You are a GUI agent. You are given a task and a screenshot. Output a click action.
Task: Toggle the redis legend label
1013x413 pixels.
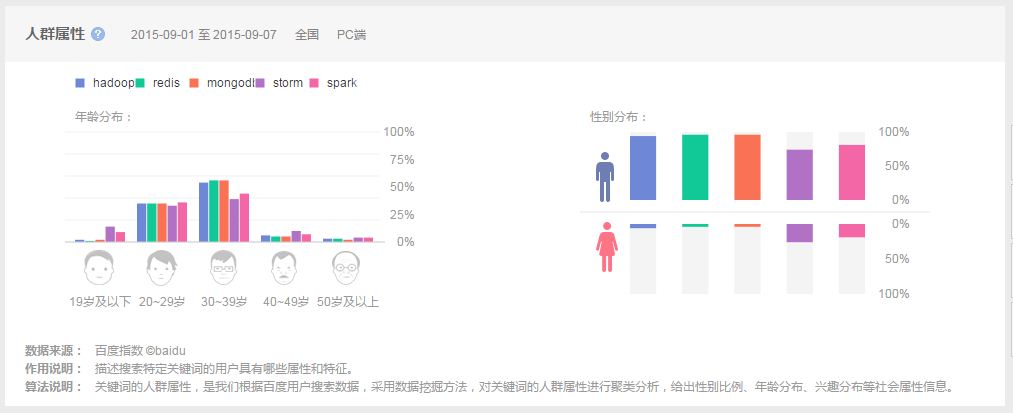coord(166,83)
